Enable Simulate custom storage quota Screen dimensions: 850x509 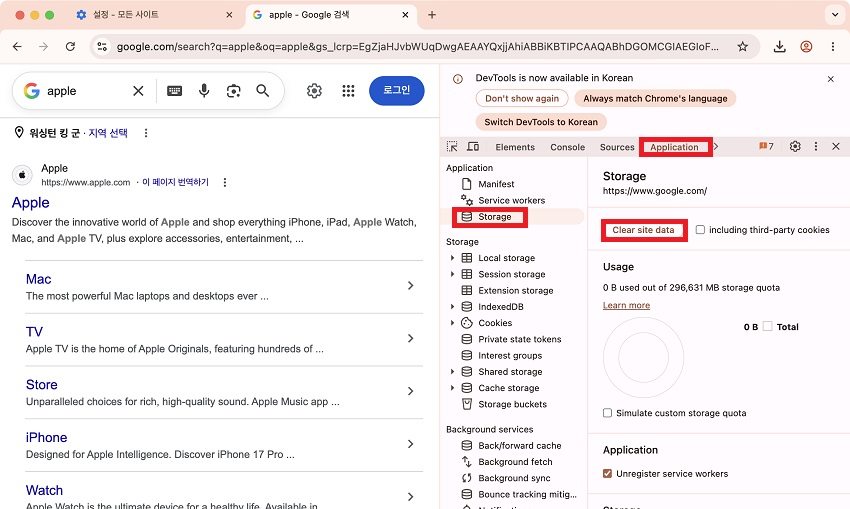point(607,413)
